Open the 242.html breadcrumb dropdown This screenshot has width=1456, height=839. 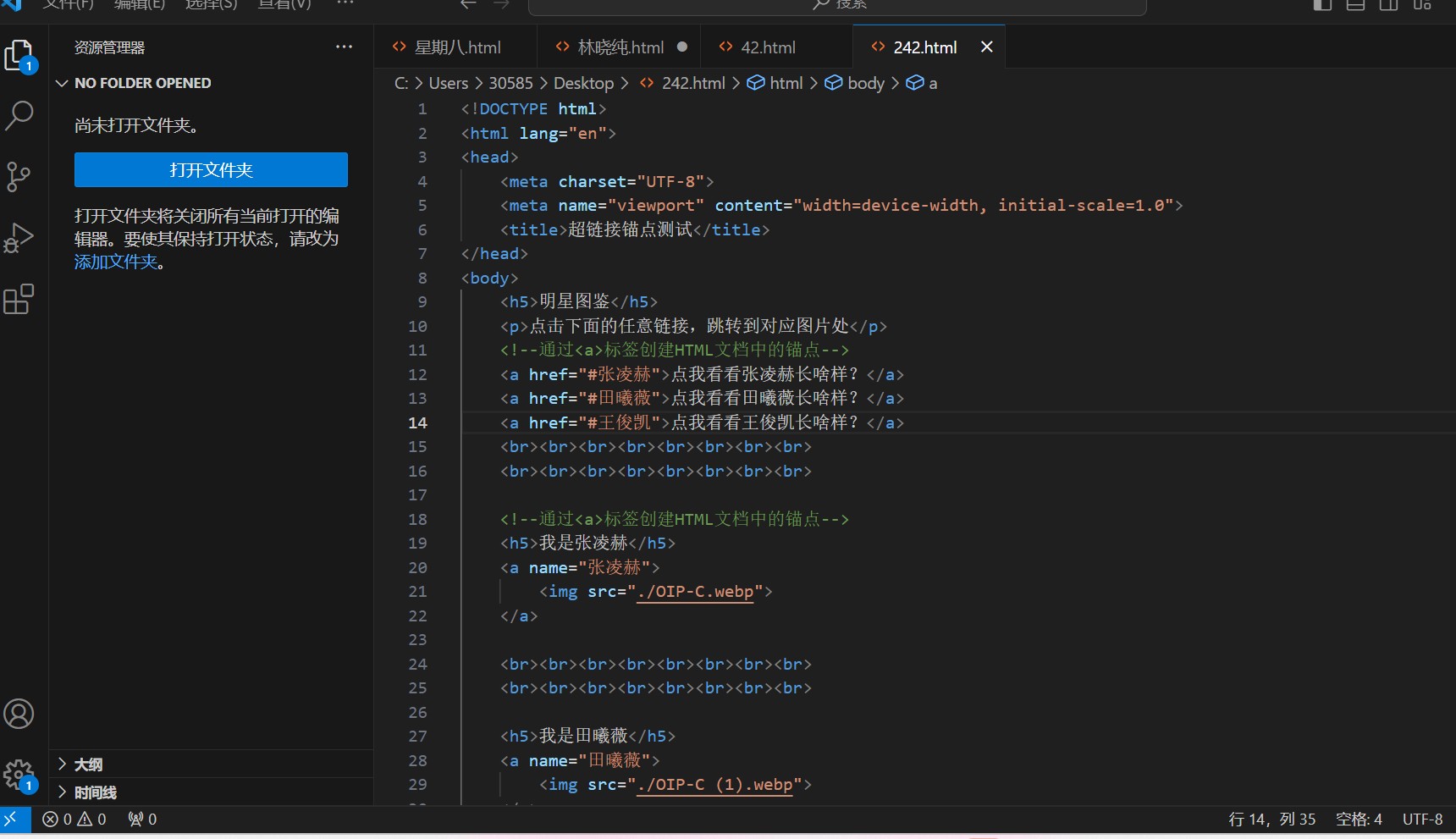point(683,83)
